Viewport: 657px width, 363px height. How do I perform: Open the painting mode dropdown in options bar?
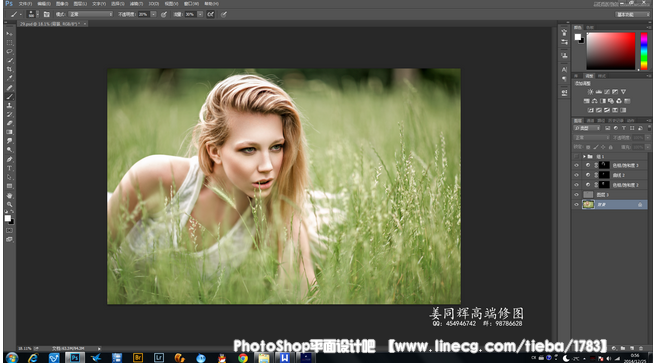[x=91, y=14]
